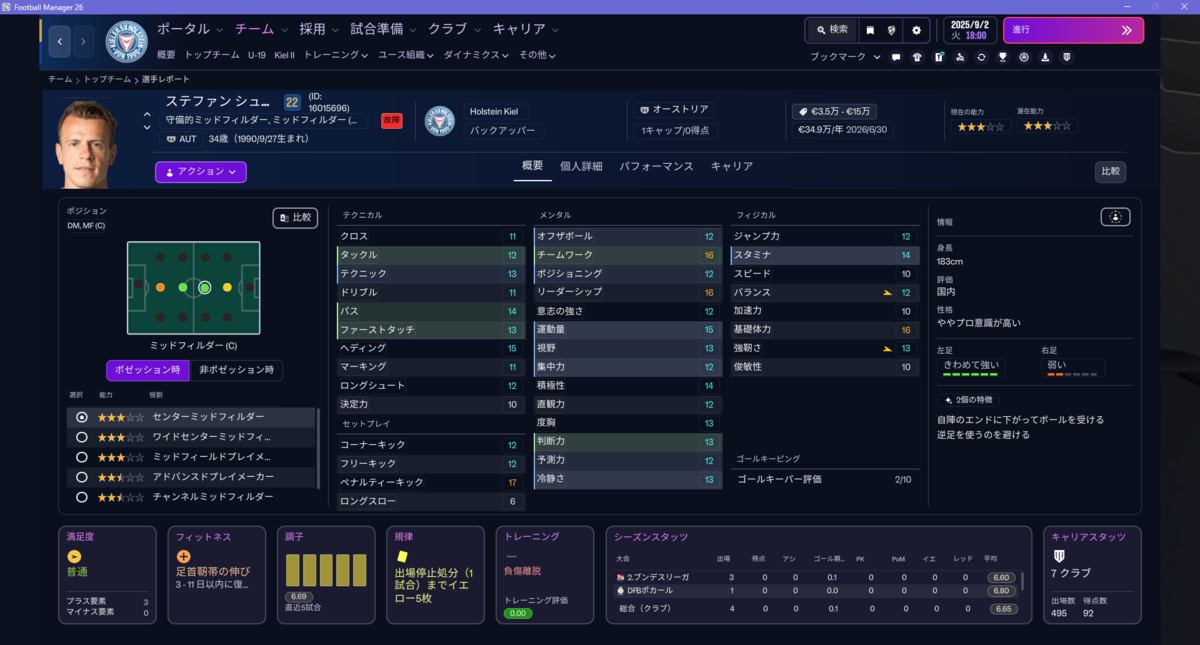Click the career stats shield icon

coord(1059,556)
